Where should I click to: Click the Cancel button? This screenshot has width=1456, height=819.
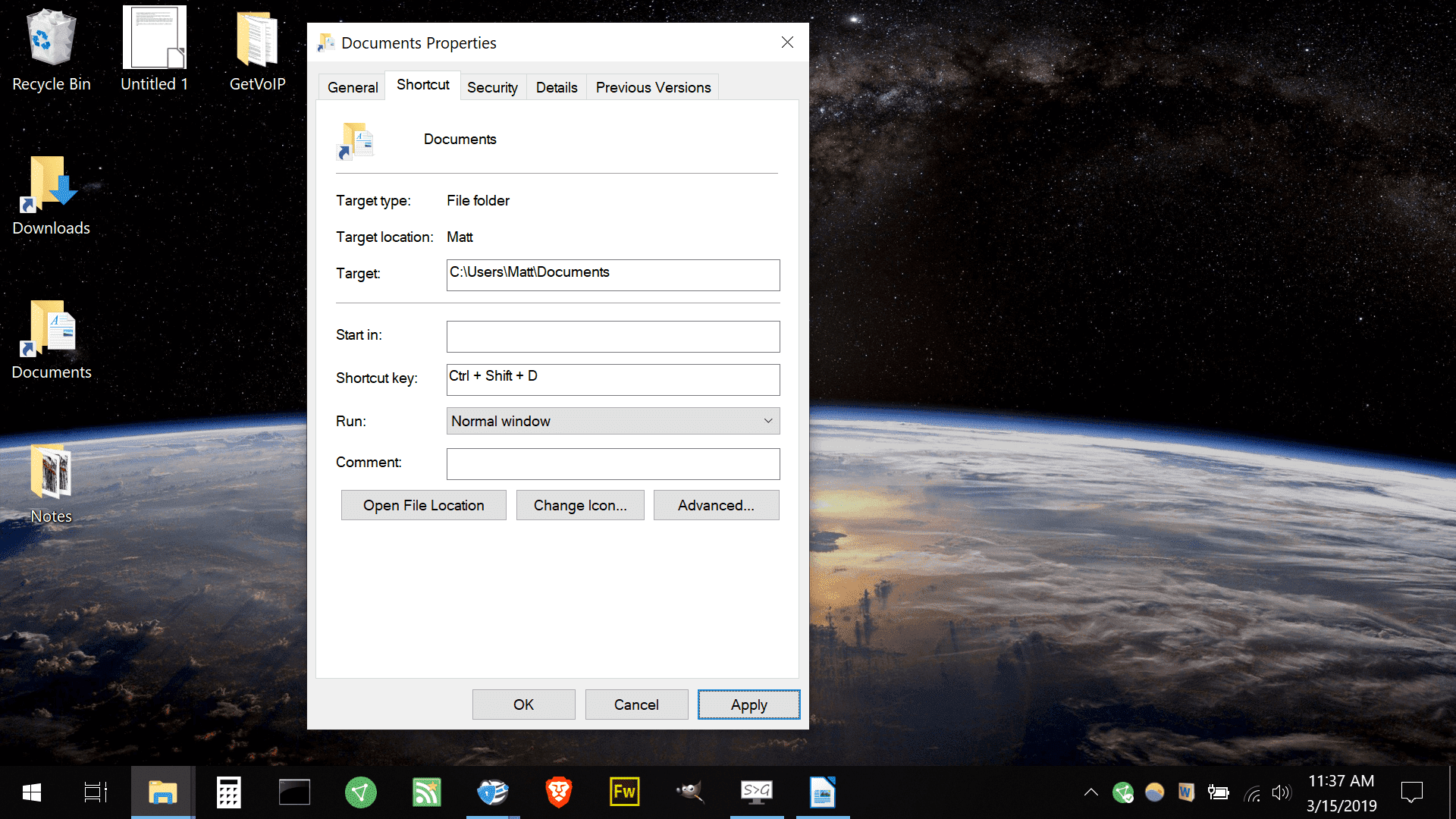[636, 704]
